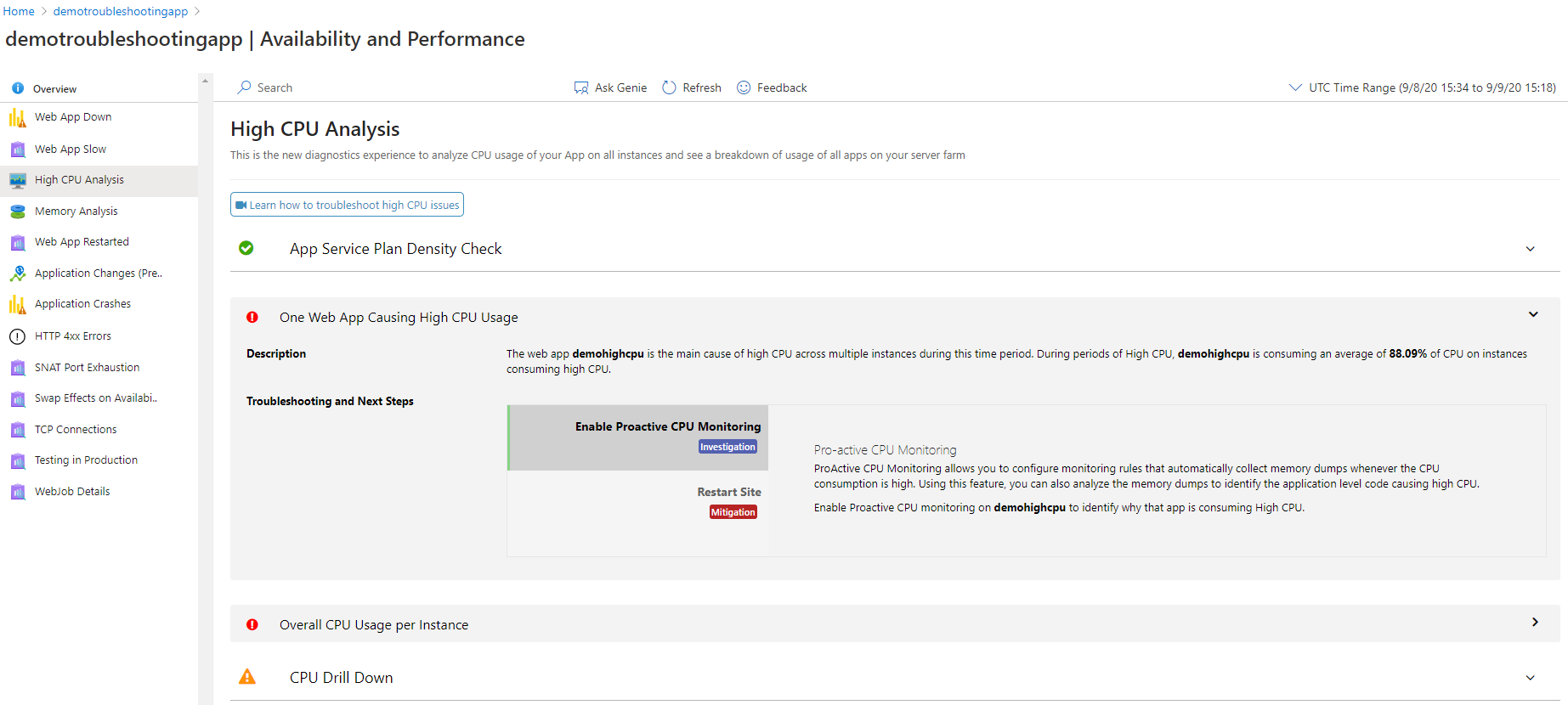The height and width of the screenshot is (705, 1568).
Task: Click the Swap Effects on Availability icon
Action: pos(18,398)
